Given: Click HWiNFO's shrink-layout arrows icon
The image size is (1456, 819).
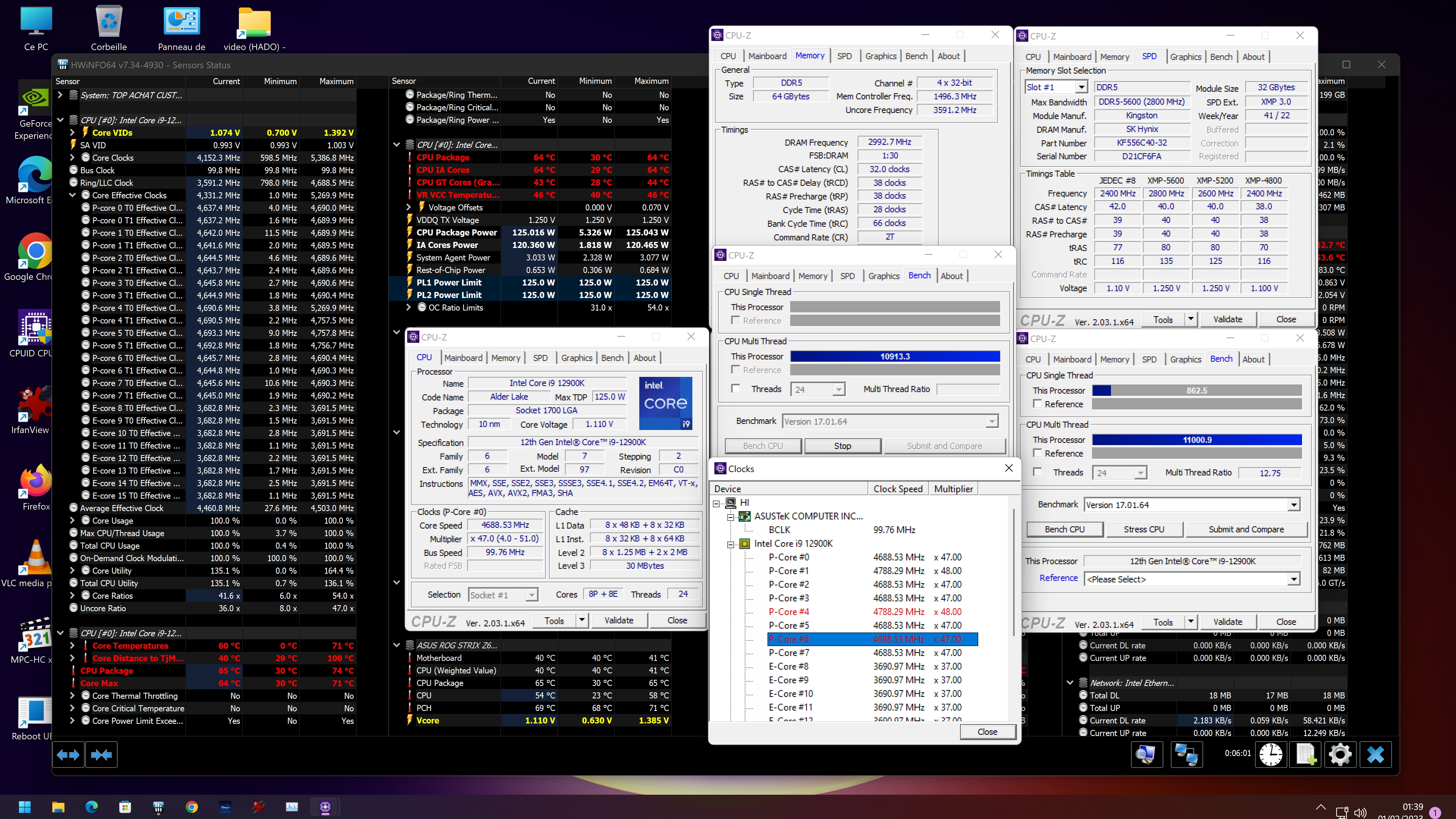Looking at the screenshot, I should point(101,755).
